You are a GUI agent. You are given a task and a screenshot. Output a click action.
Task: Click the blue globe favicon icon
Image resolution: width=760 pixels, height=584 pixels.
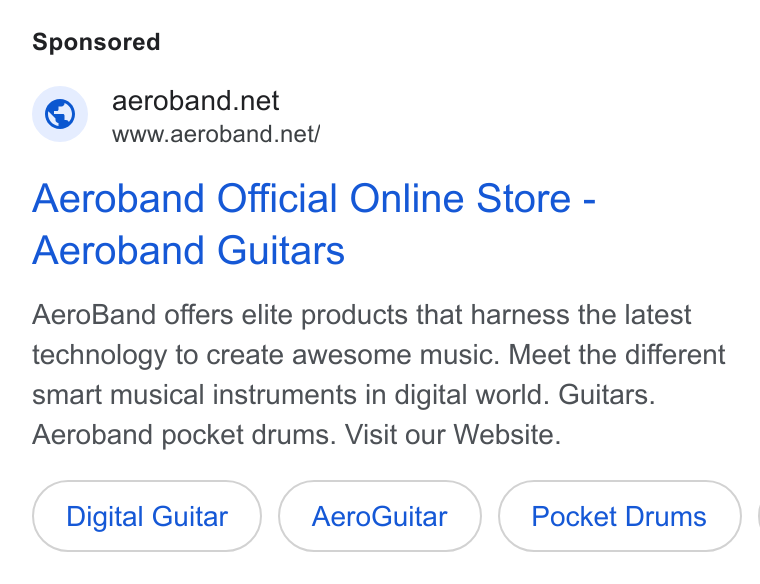(x=60, y=114)
